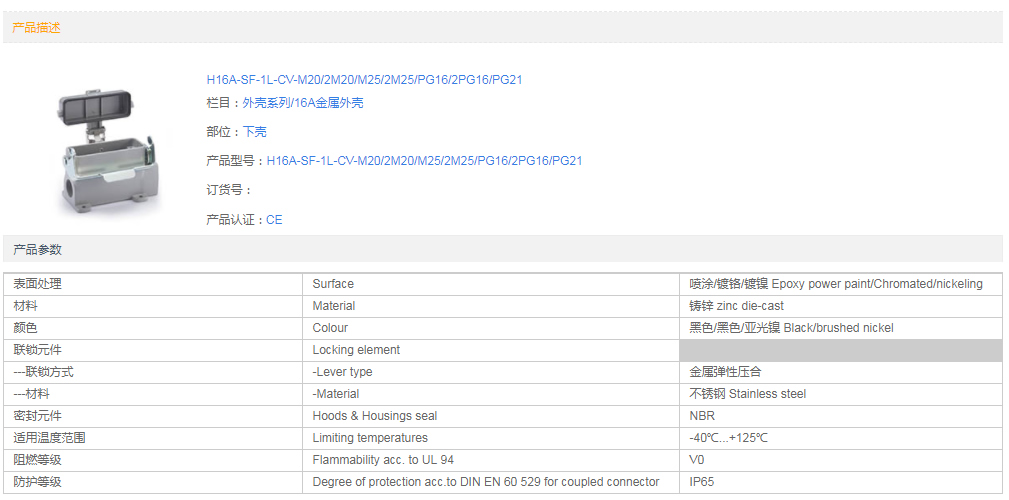Open the product title link above 栏目
The height and width of the screenshot is (500, 1009).
[364, 80]
